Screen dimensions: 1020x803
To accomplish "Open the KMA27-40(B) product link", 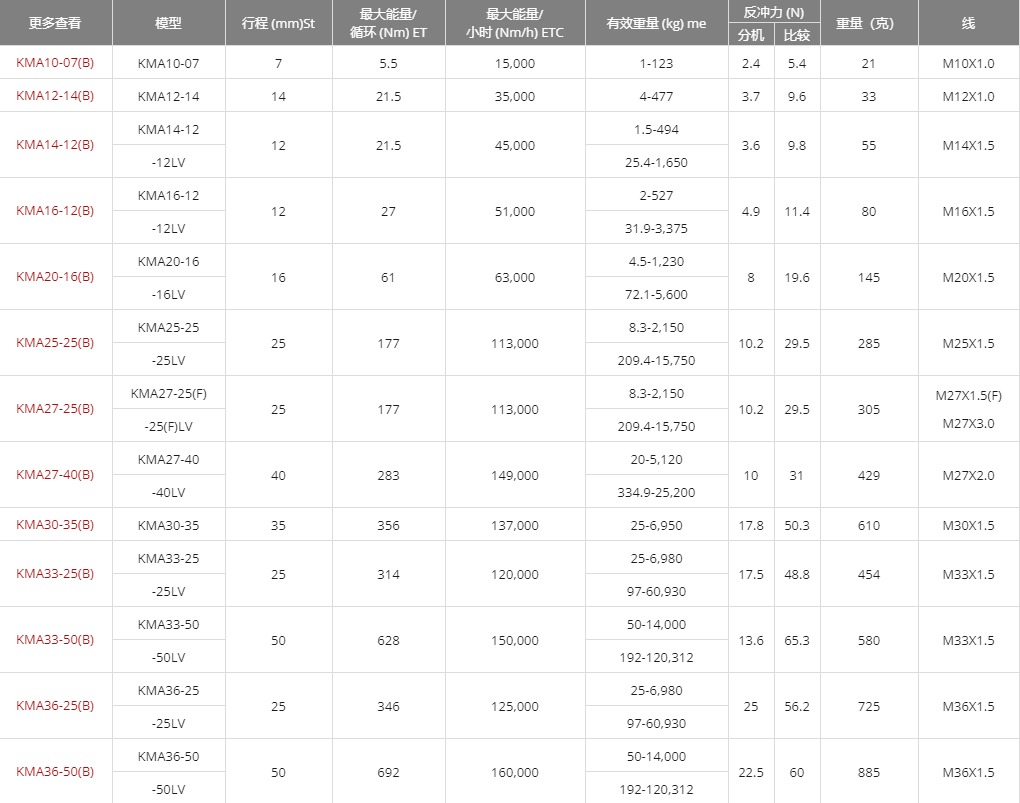I will click(55, 474).
